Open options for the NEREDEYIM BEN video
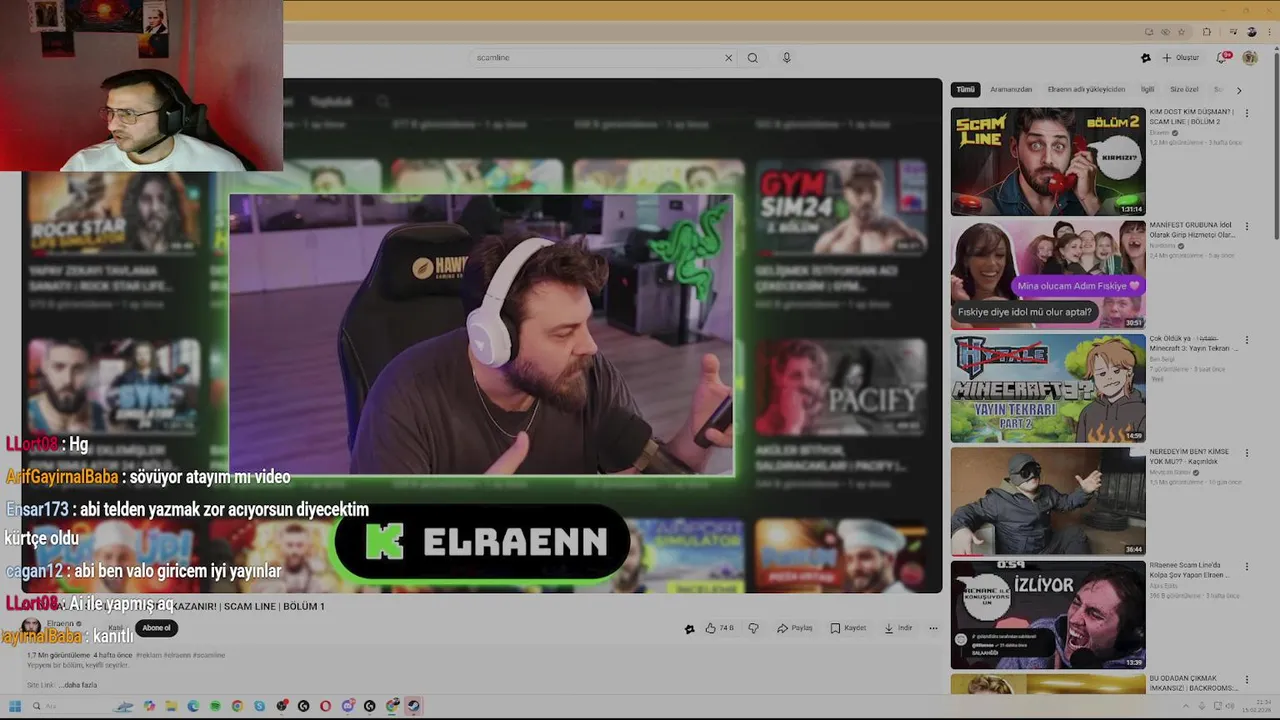This screenshot has width=1280, height=720. [1246, 453]
